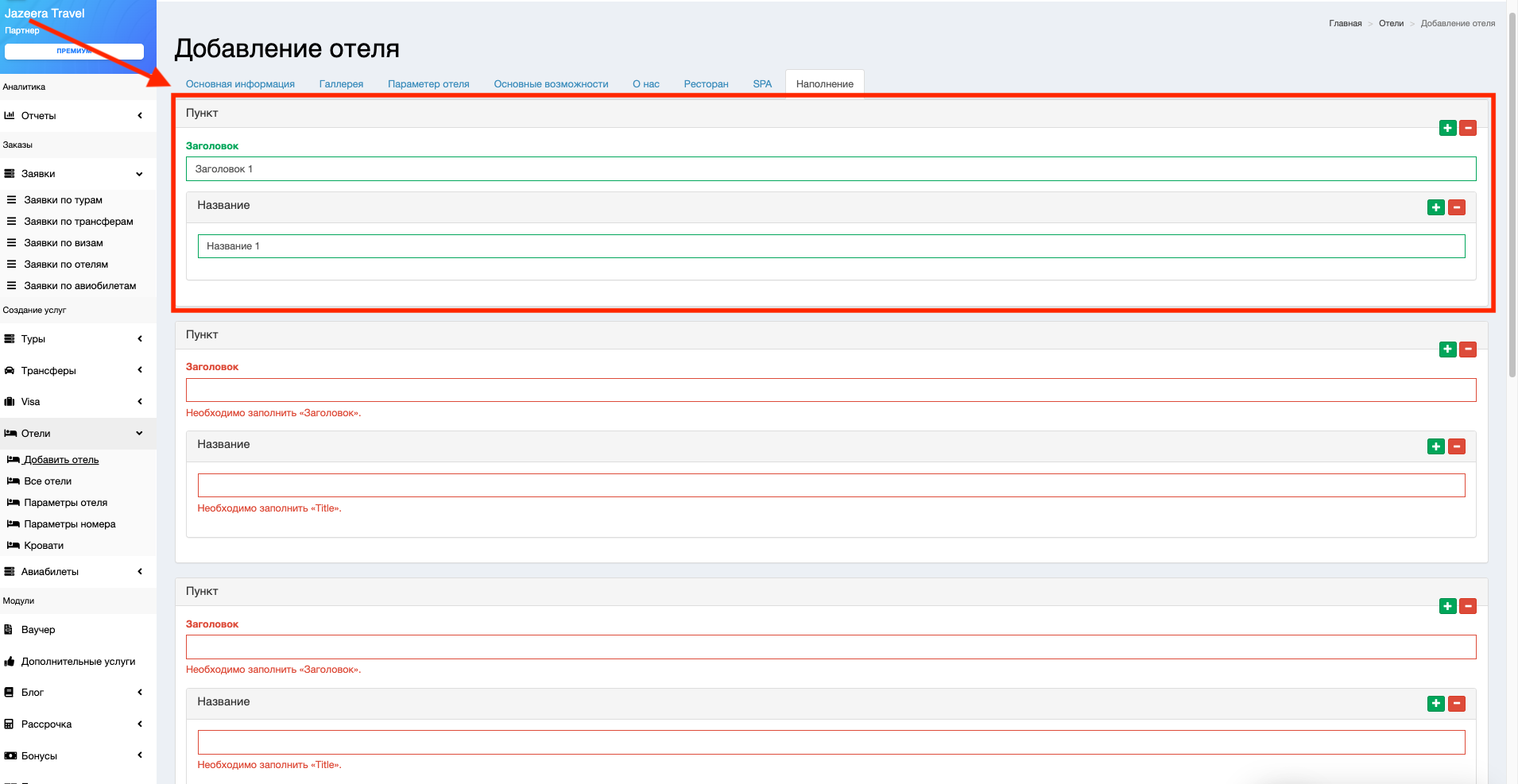The height and width of the screenshot is (784, 1518).
Task: Go to Главная in breadcrumbs
Action: tap(1345, 24)
